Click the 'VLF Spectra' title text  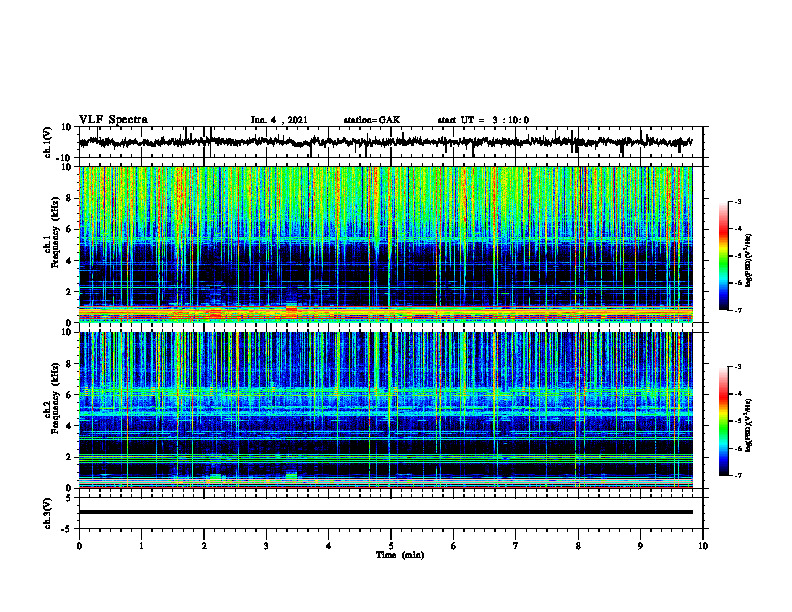tap(113, 120)
